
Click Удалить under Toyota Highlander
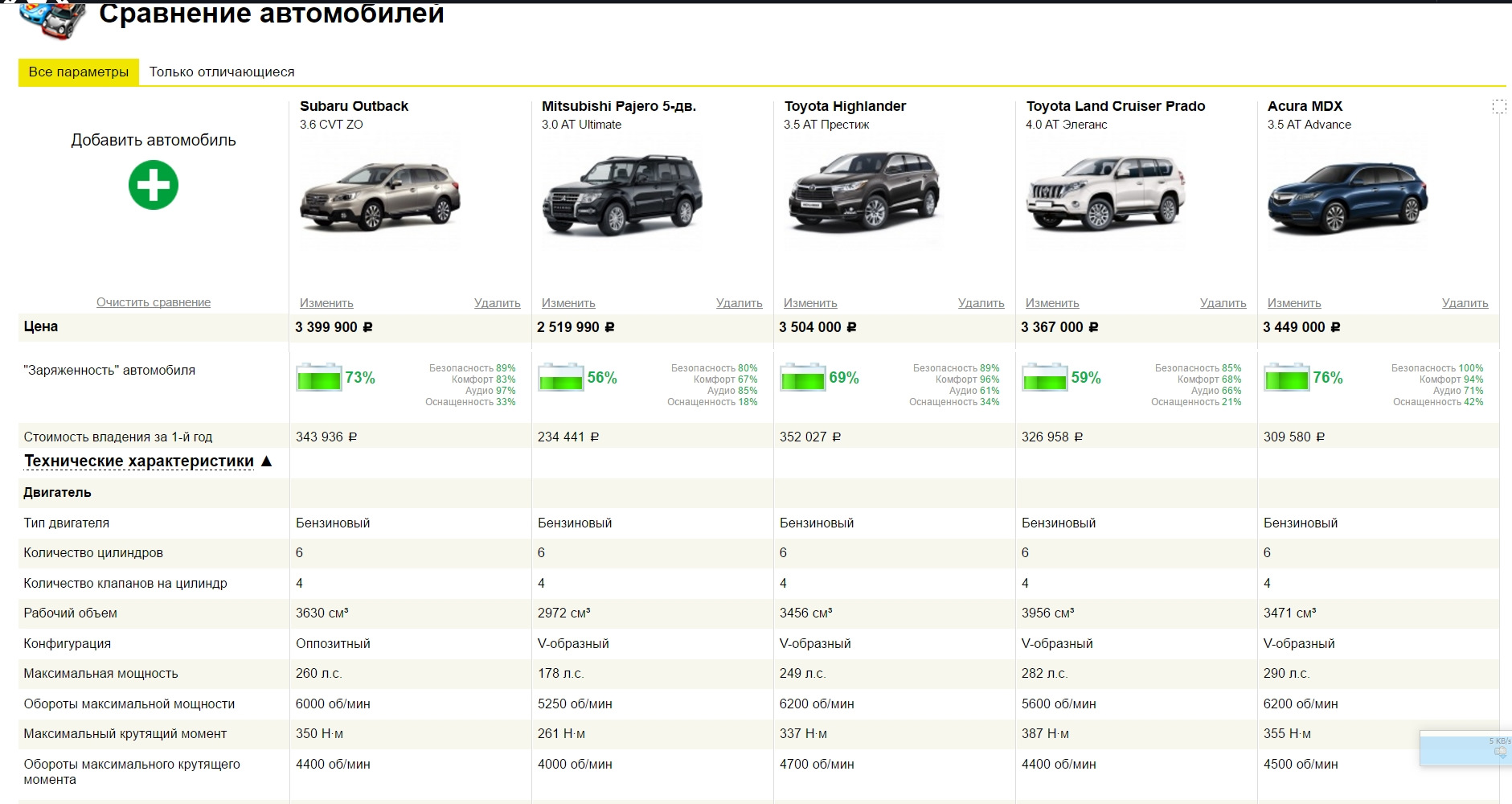(981, 303)
